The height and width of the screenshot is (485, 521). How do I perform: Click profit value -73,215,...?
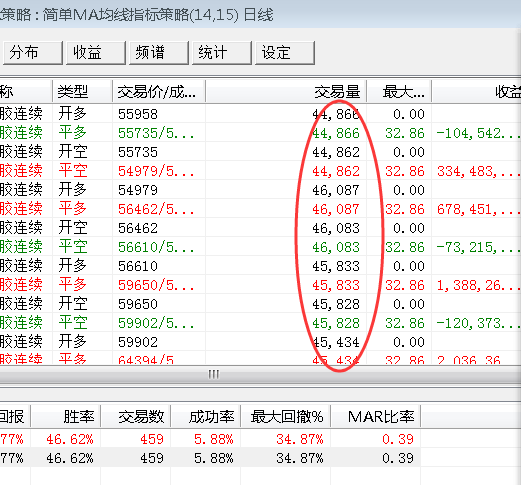click(x=478, y=247)
